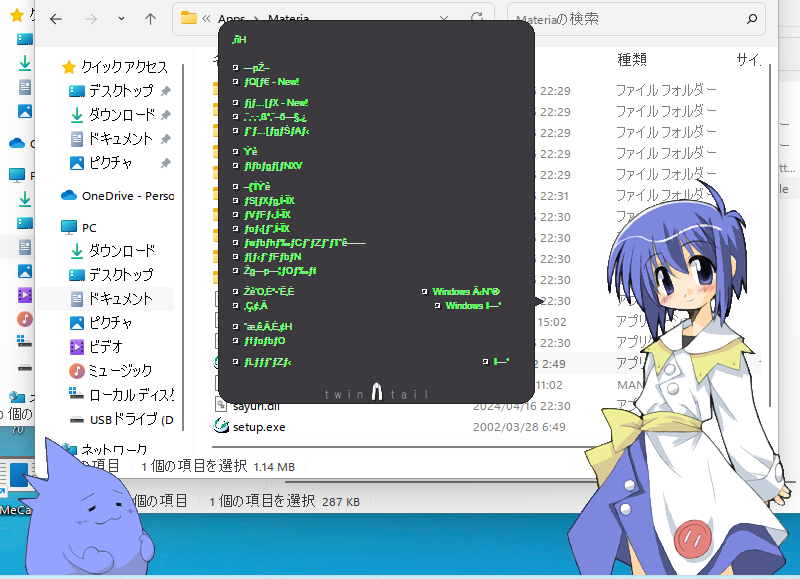The height and width of the screenshot is (579, 800).
Task: Click the back navigation button
Action: click(x=55, y=18)
